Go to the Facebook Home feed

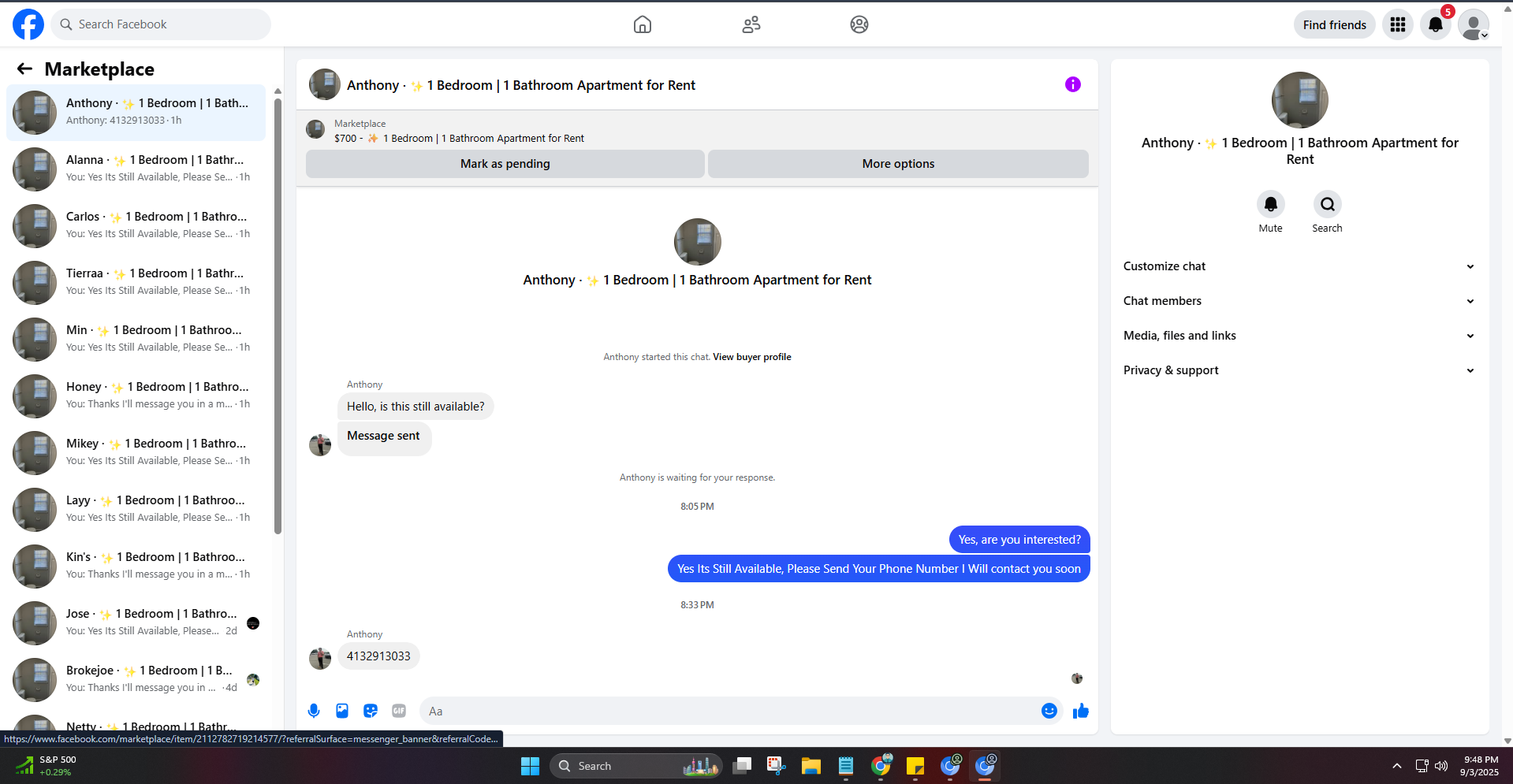[x=643, y=24]
